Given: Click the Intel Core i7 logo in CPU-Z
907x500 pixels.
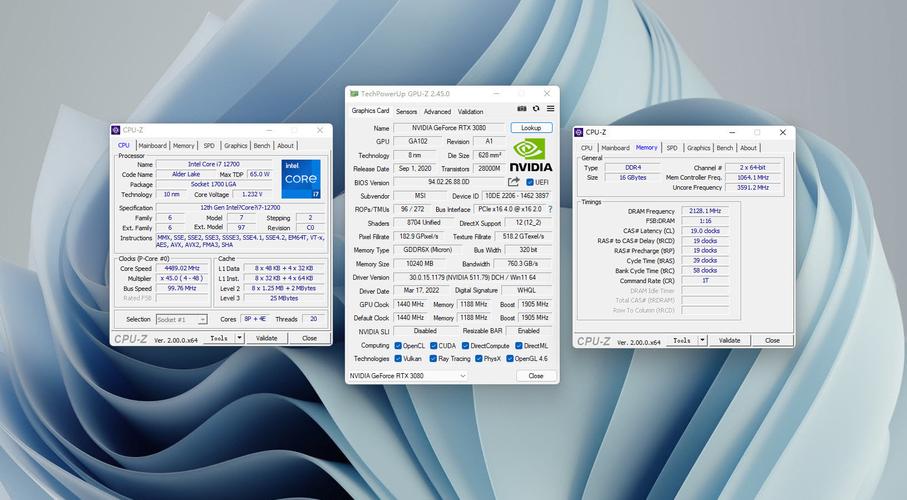Looking at the screenshot, I should click(x=301, y=179).
